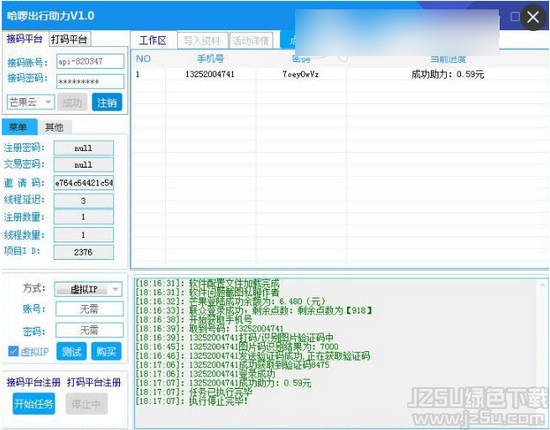Open the 工作区 tab
Screen dimensions: 550x430
153,40
